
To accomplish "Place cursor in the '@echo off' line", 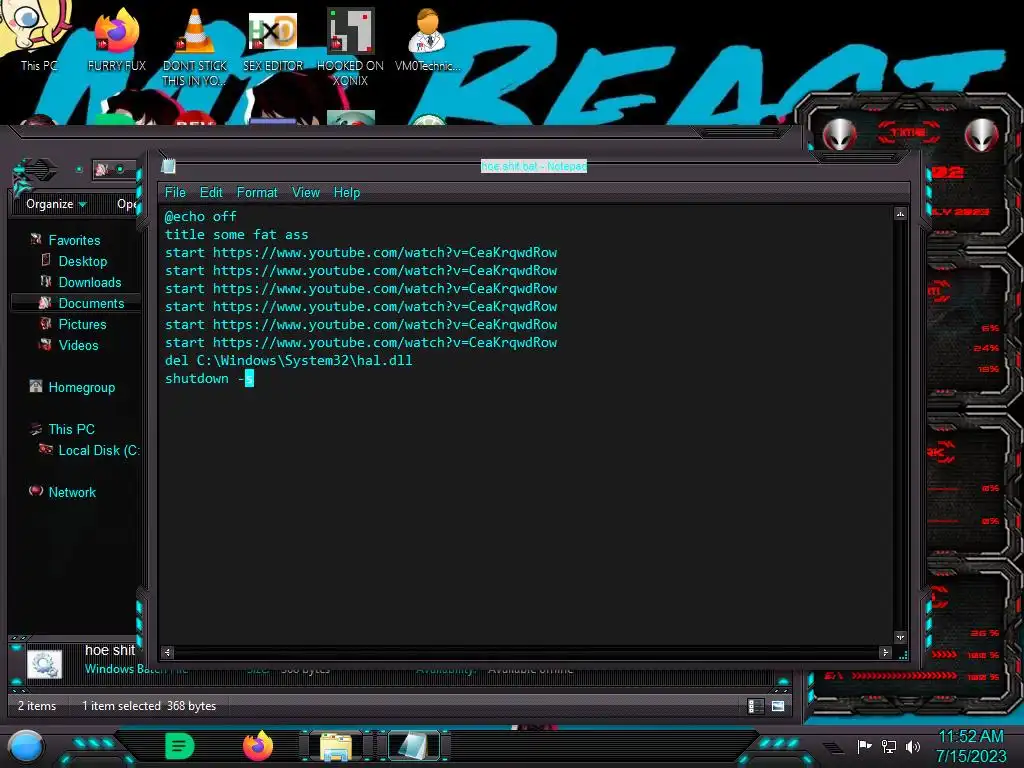I will (200, 217).
